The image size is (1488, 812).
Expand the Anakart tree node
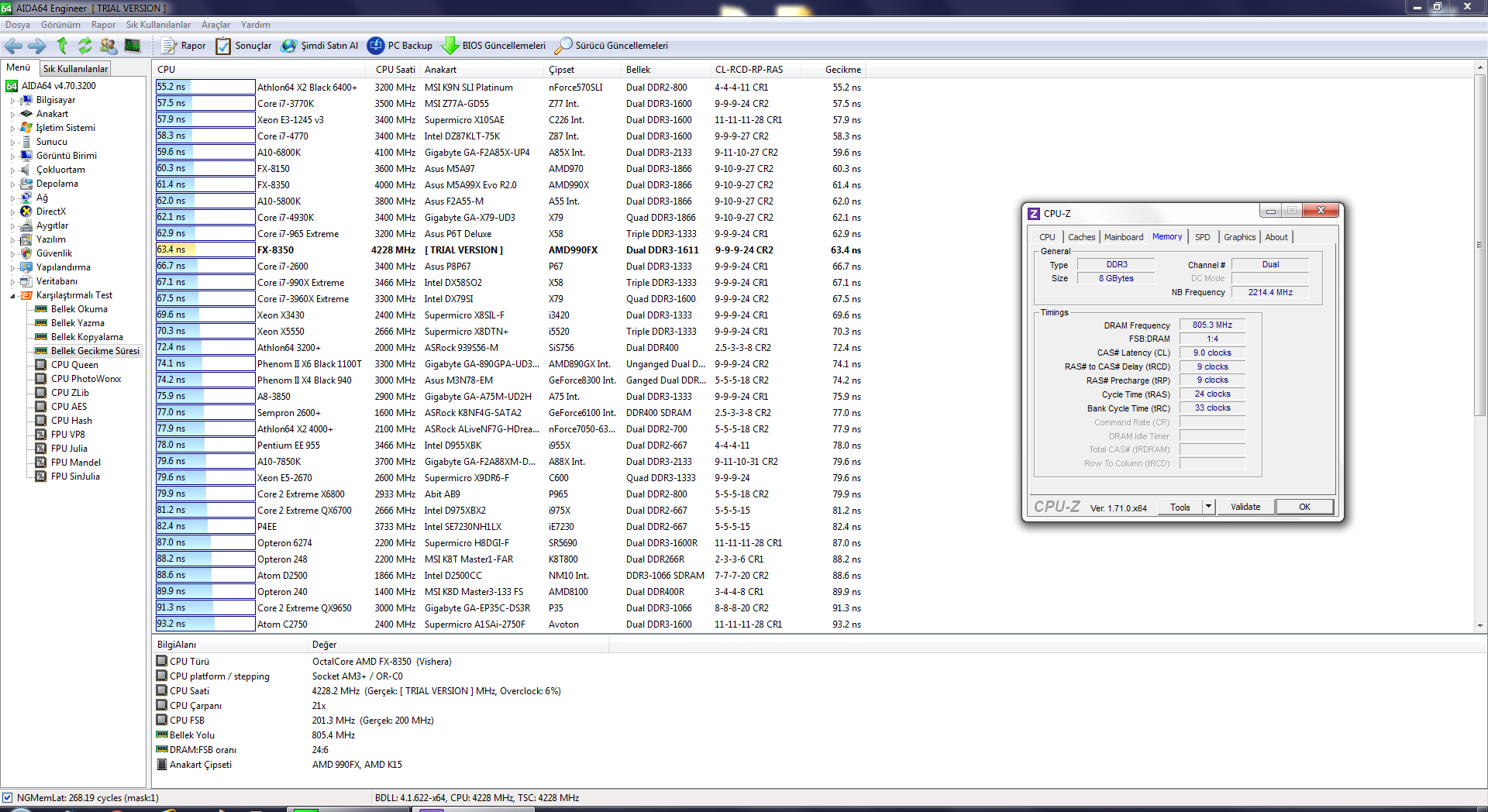(12, 115)
